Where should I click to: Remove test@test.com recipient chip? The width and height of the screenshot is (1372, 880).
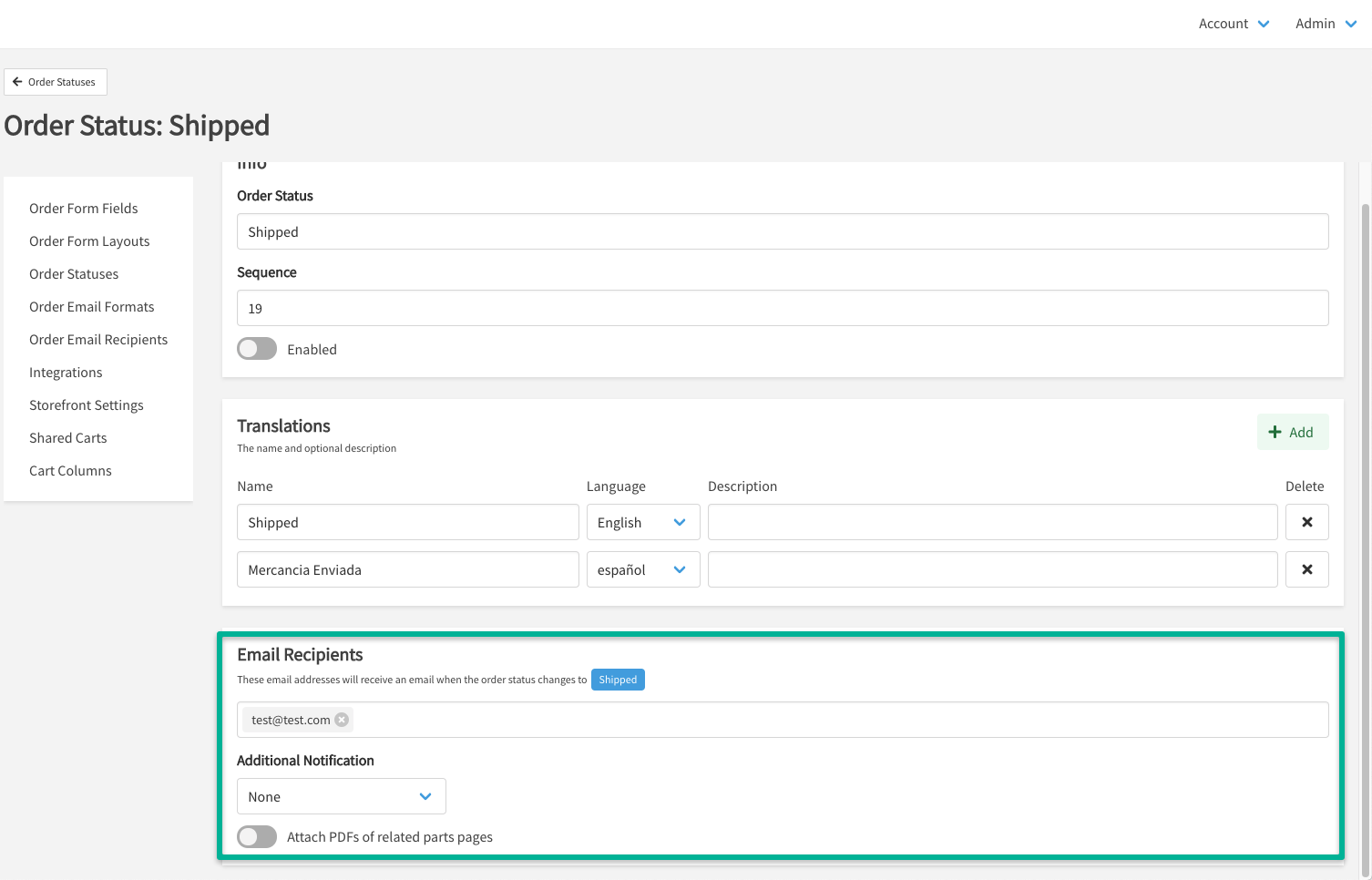(x=342, y=720)
